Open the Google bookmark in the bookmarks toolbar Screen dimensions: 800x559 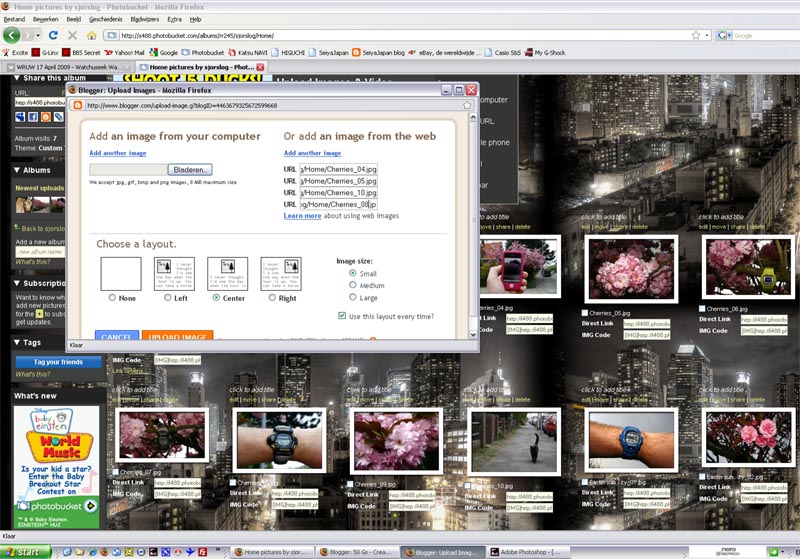point(163,53)
